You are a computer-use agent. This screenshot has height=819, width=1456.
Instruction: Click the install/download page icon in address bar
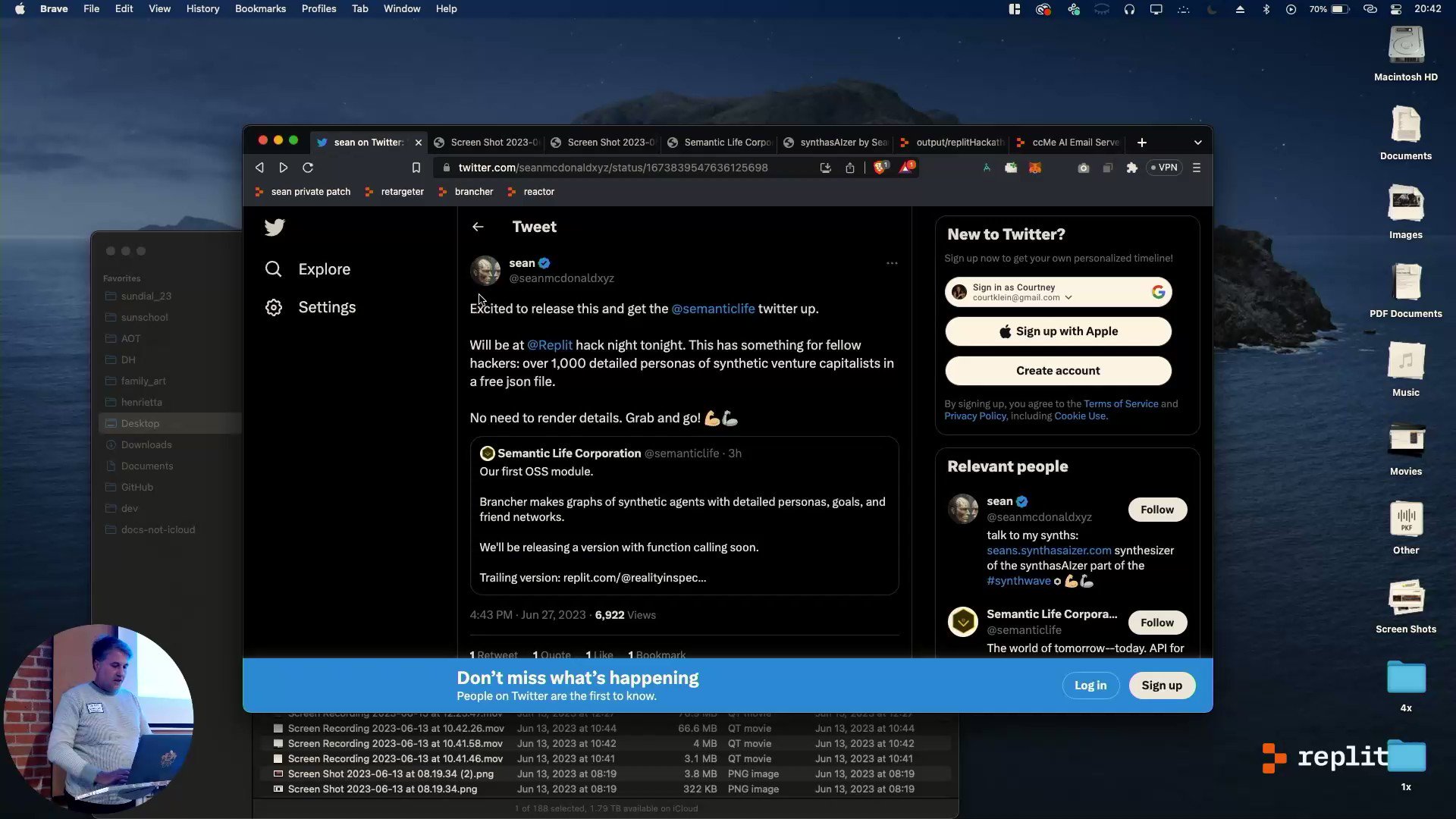(x=825, y=168)
